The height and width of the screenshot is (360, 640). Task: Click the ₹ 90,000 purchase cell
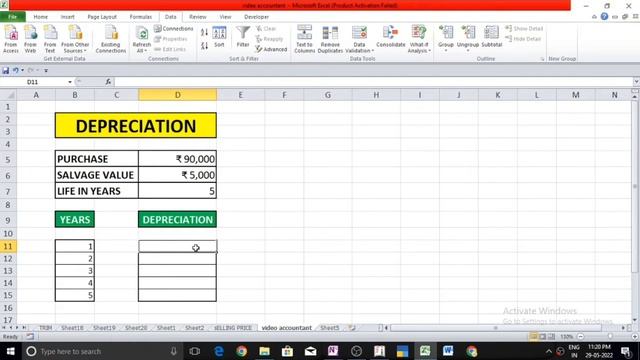click(178, 159)
